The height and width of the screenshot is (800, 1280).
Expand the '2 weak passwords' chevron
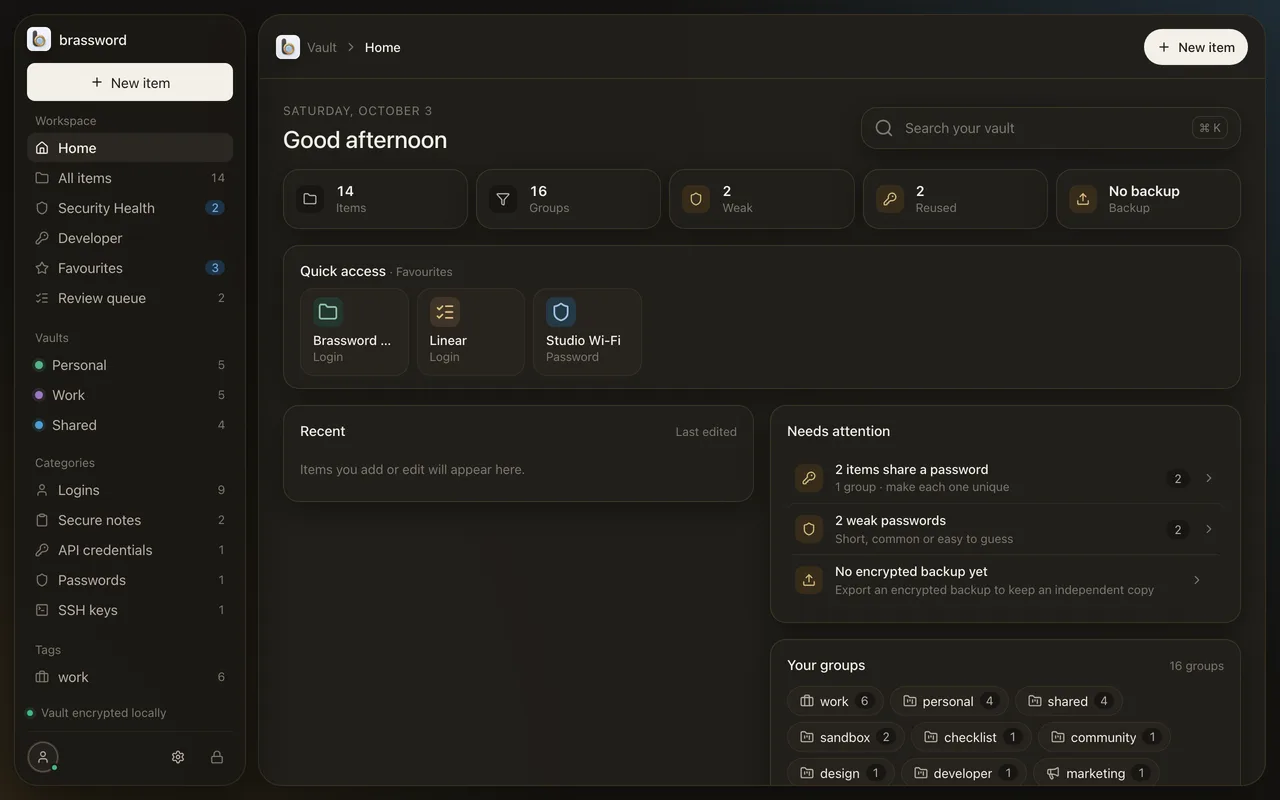point(1209,529)
